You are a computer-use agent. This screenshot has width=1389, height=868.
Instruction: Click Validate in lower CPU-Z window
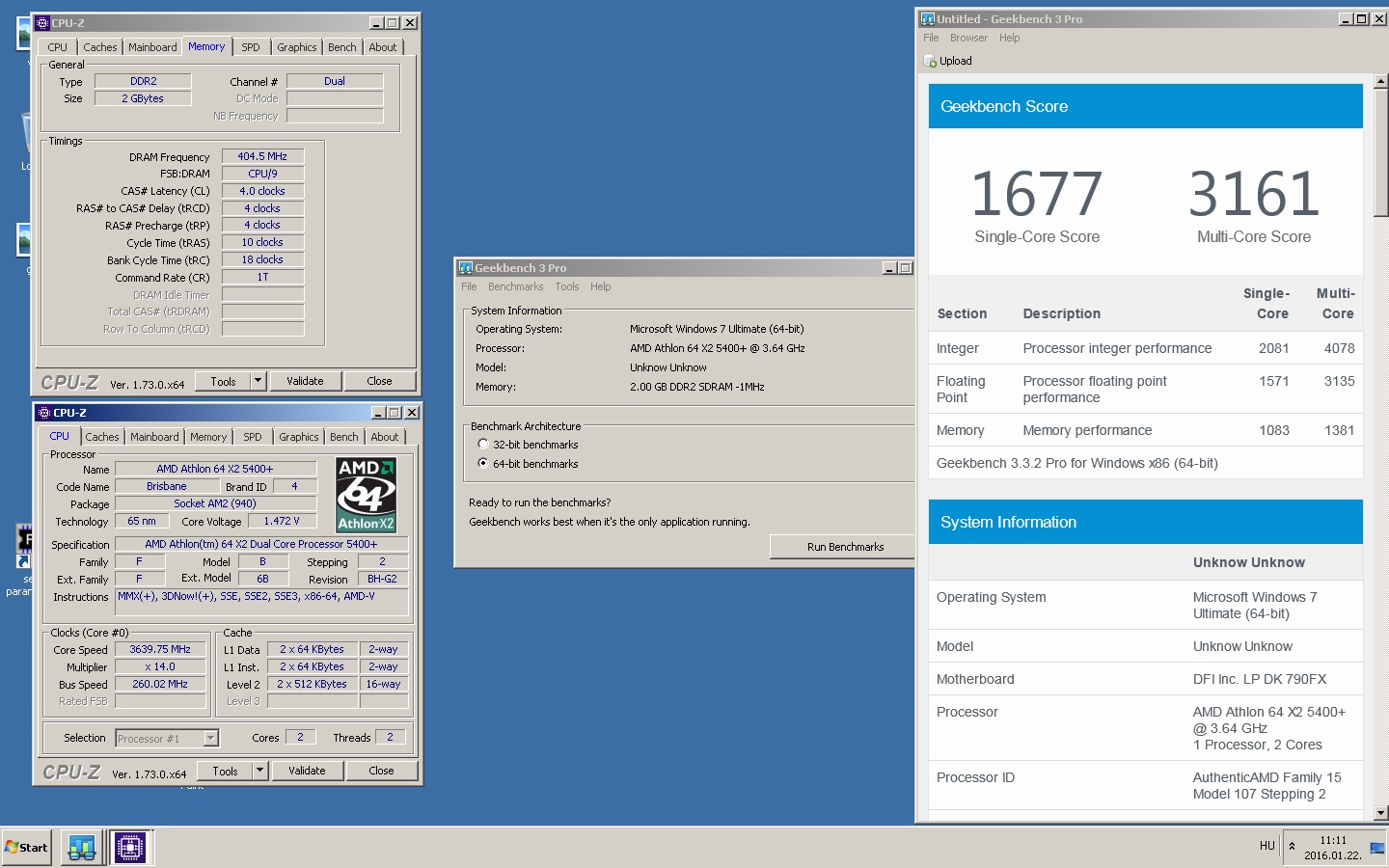pyautogui.click(x=307, y=771)
